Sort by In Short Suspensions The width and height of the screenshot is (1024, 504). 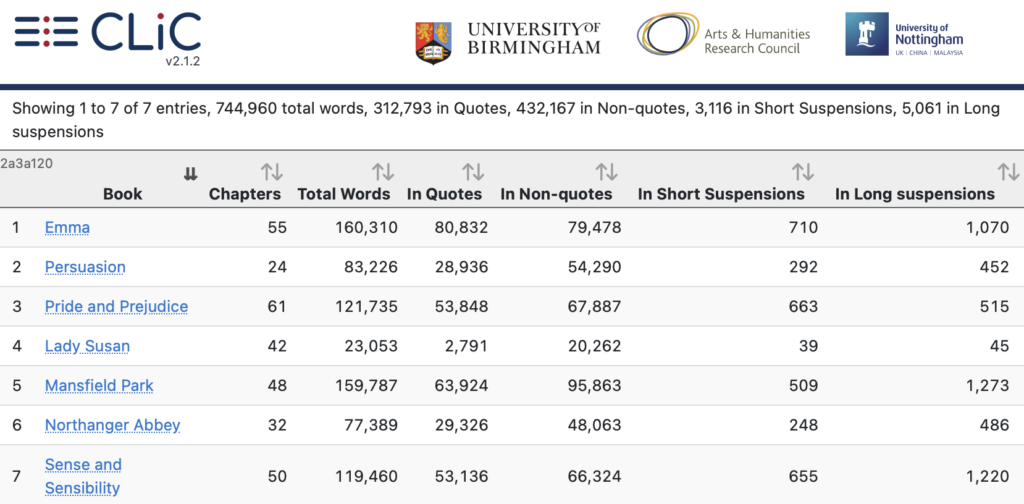[802, 172]
